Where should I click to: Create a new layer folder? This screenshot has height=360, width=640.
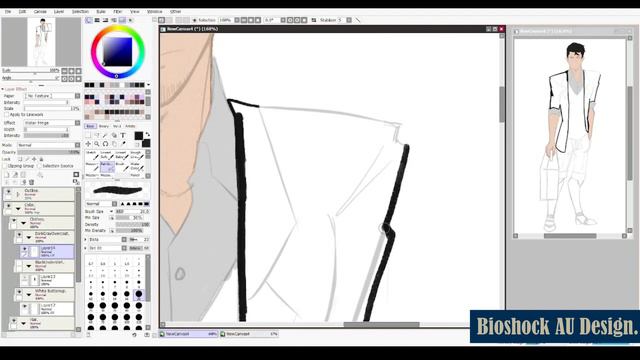click(23, 175)
